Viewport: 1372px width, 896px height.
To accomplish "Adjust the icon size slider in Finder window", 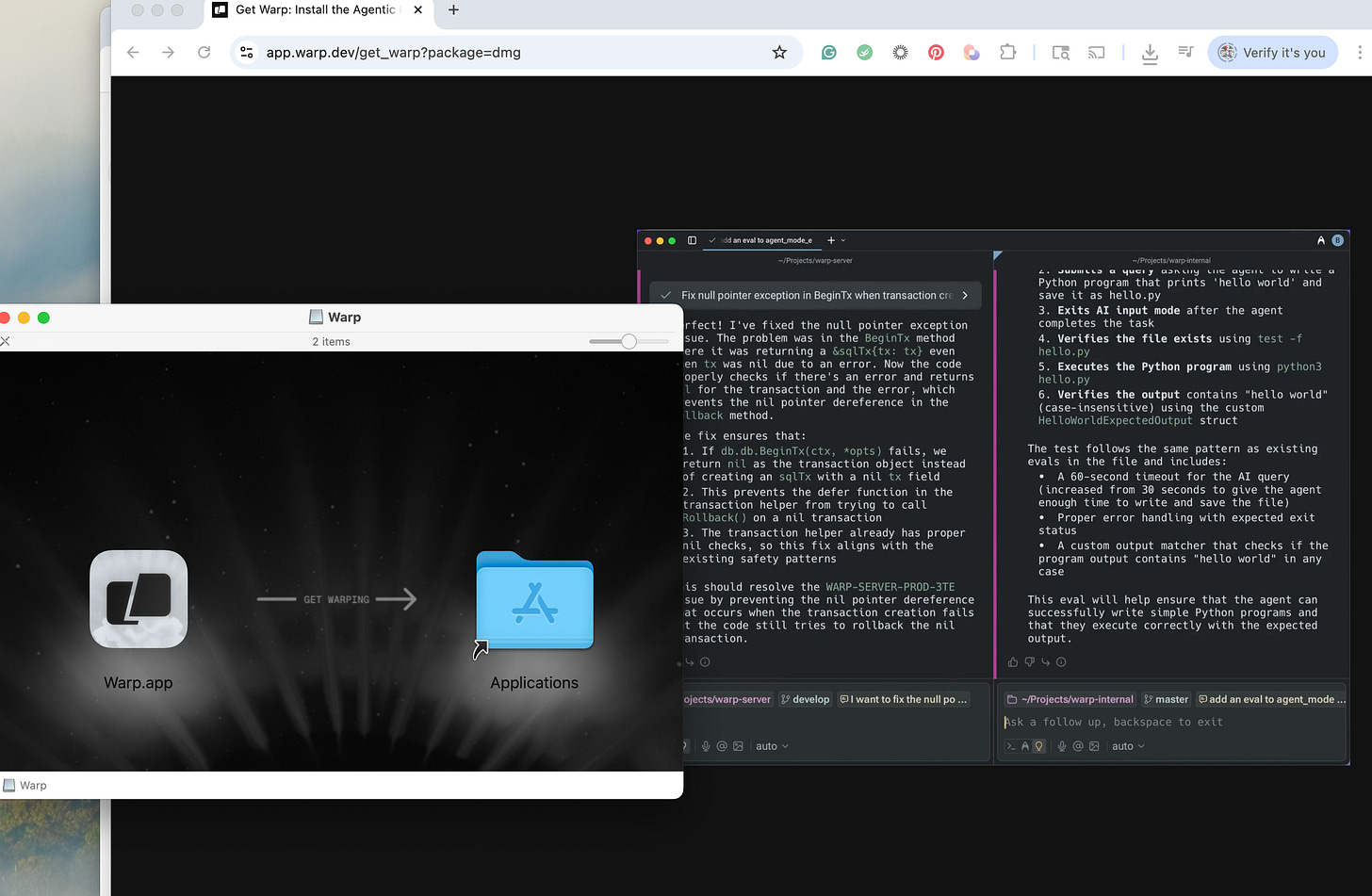I will [x=629, y=341].
